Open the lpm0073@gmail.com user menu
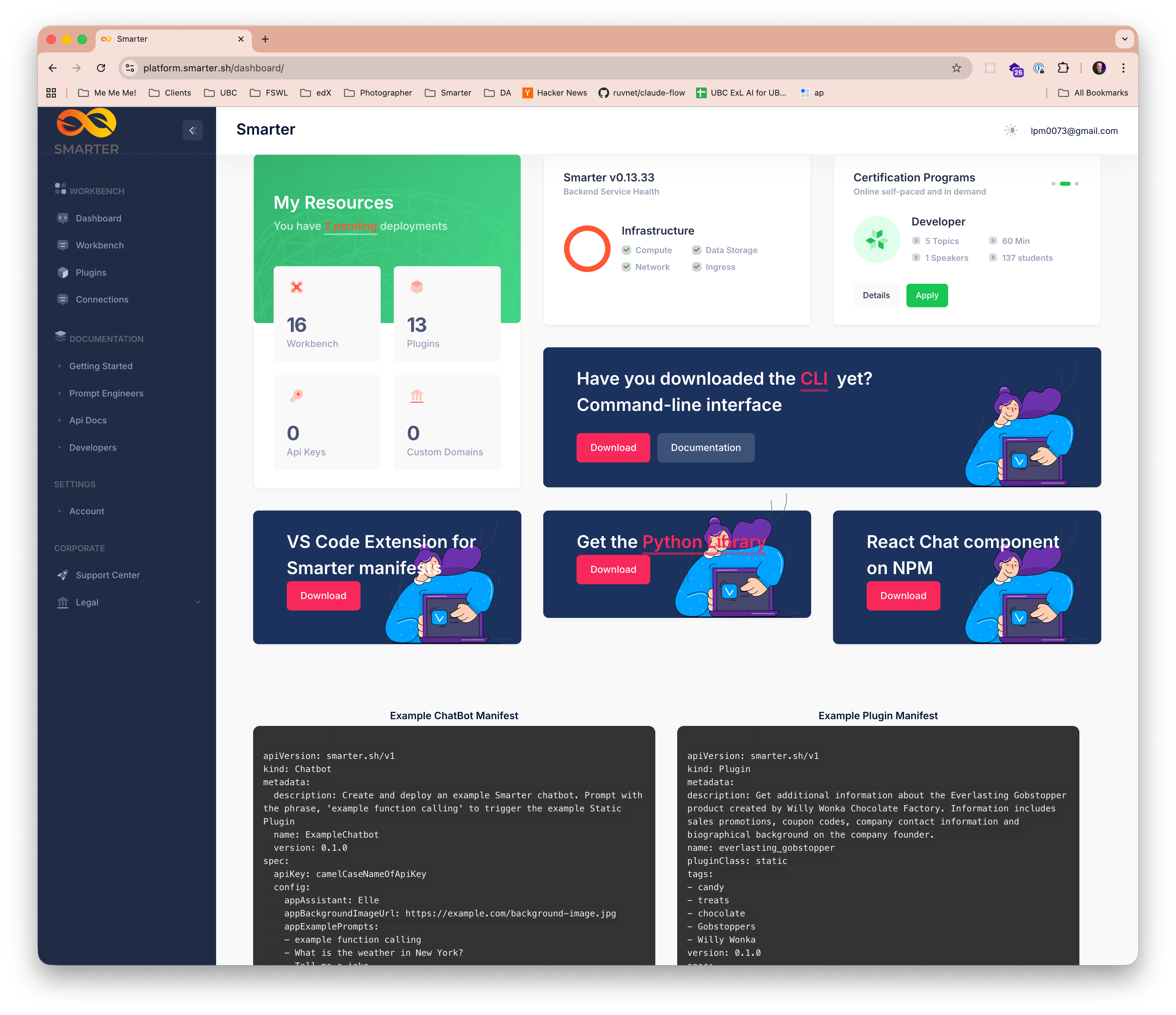The width and height of the screenshot is (1176, 1015). point(1074,131)
